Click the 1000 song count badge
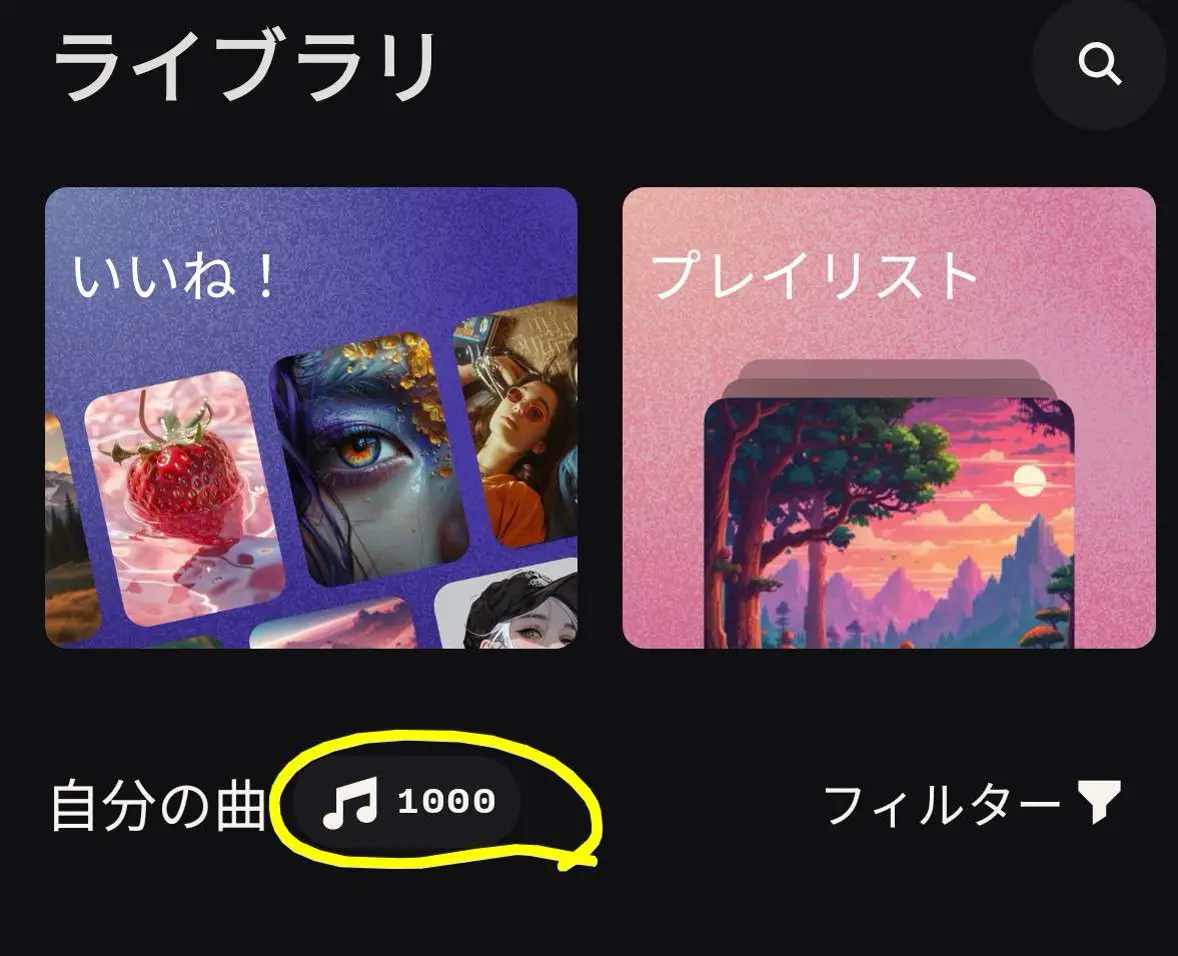Viewport: 1178px width, 956px height. [x=406, y=802]
